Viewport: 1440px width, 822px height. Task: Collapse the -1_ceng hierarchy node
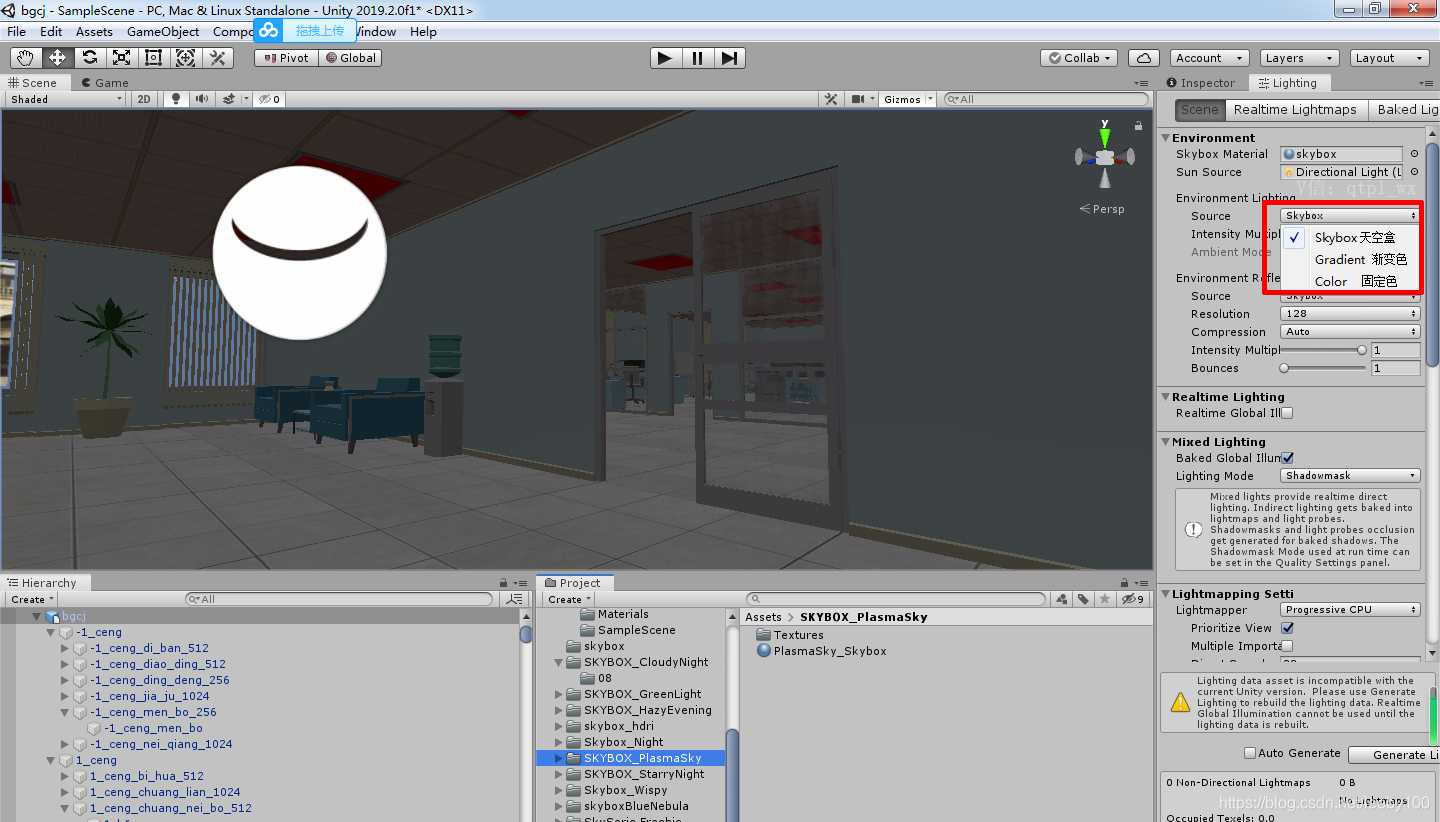pos(51,632)
